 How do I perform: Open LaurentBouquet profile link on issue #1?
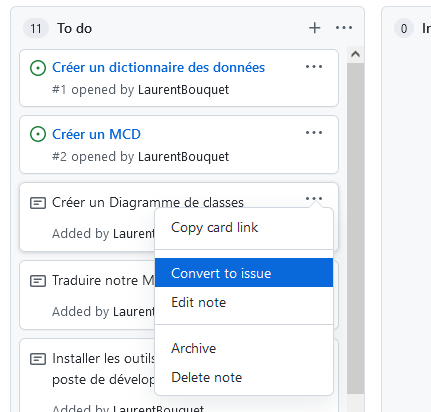[x=183, y=90]
